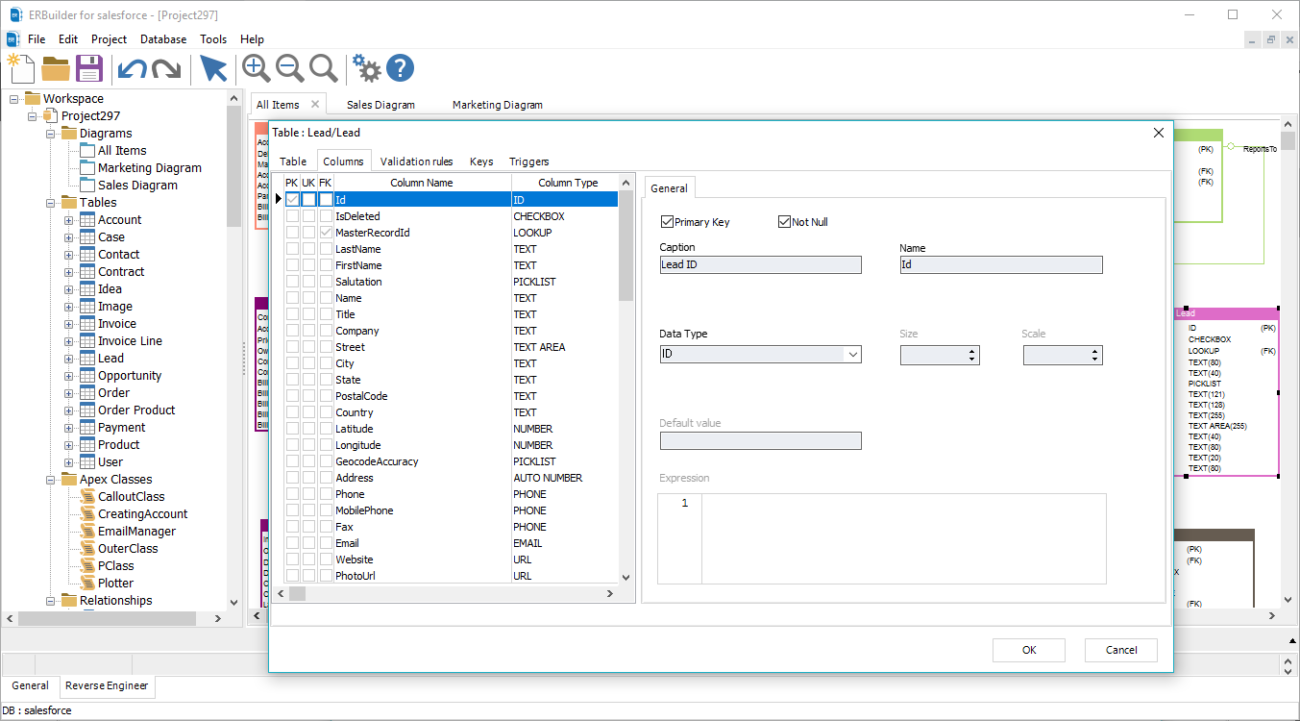This screenshot has height=721, width=1300.
Task: Open the Data Type dropdown
Action: (852, 354)
